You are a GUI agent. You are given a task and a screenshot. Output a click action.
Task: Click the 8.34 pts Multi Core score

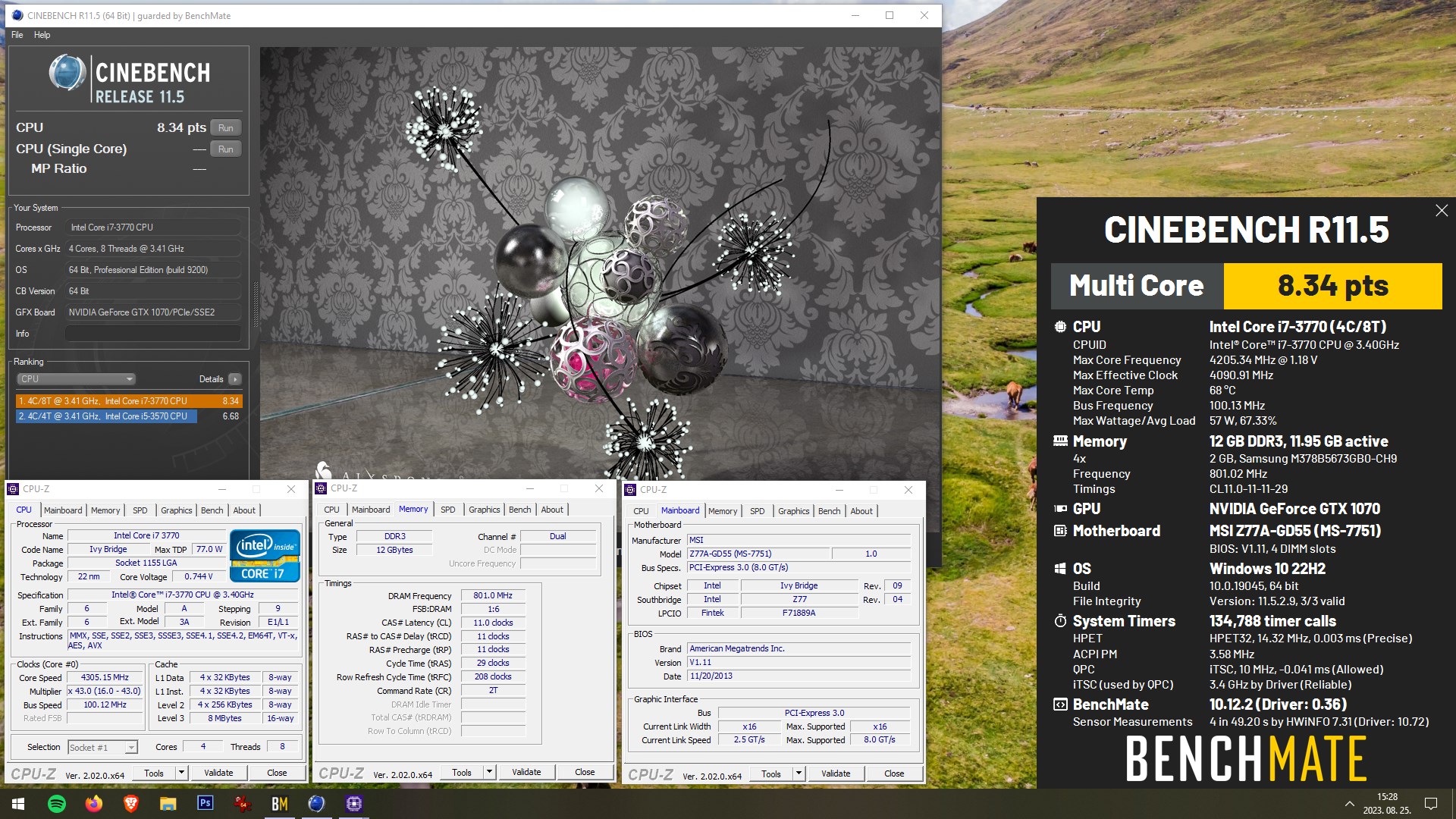(1332, 286)
